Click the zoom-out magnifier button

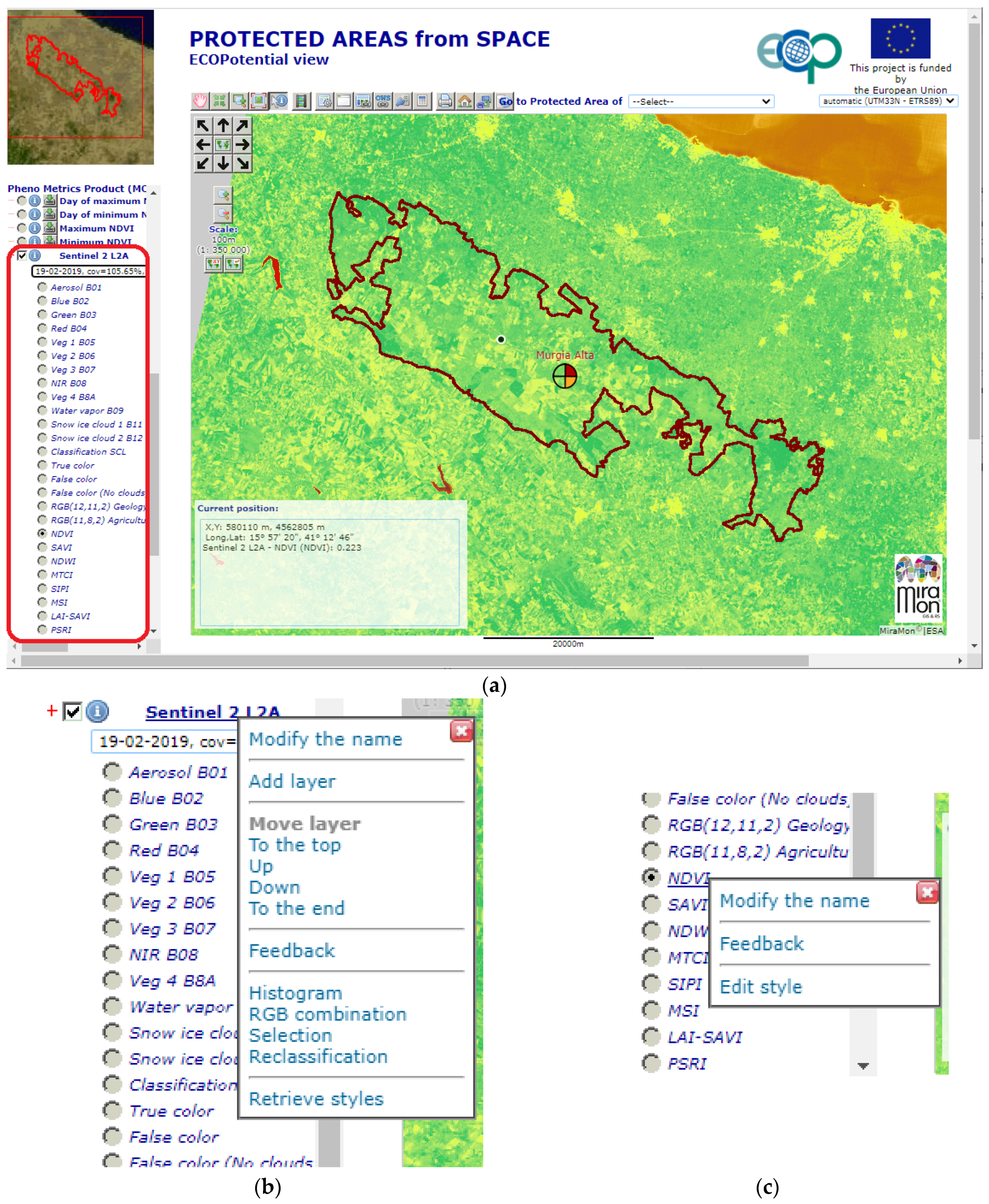point(223,214)
